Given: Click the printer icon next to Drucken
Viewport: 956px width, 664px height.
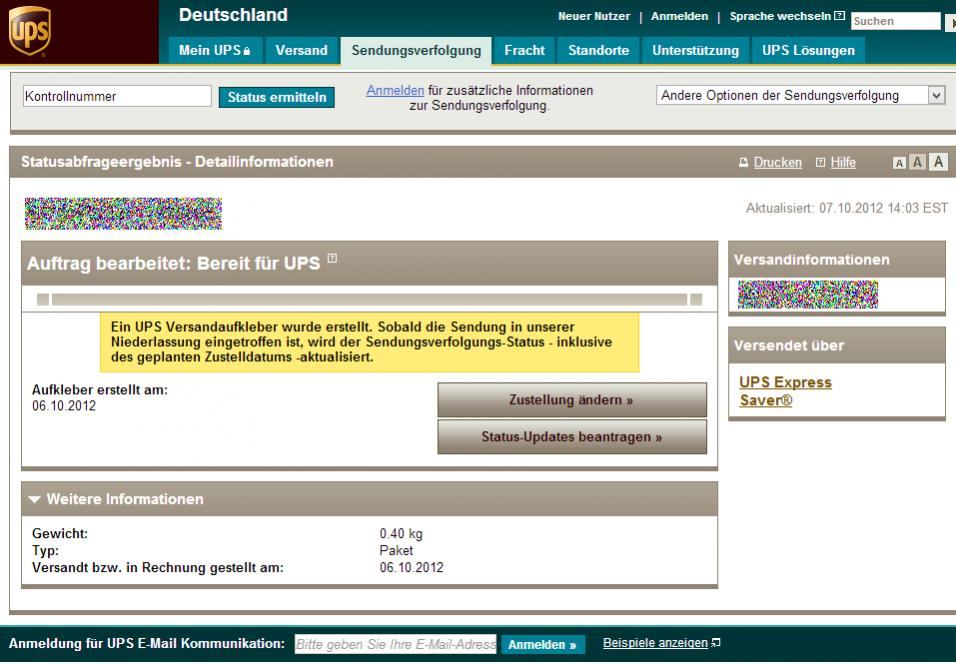Looking at the screenshot, I should pyautogui.click(x=743, y=163).
